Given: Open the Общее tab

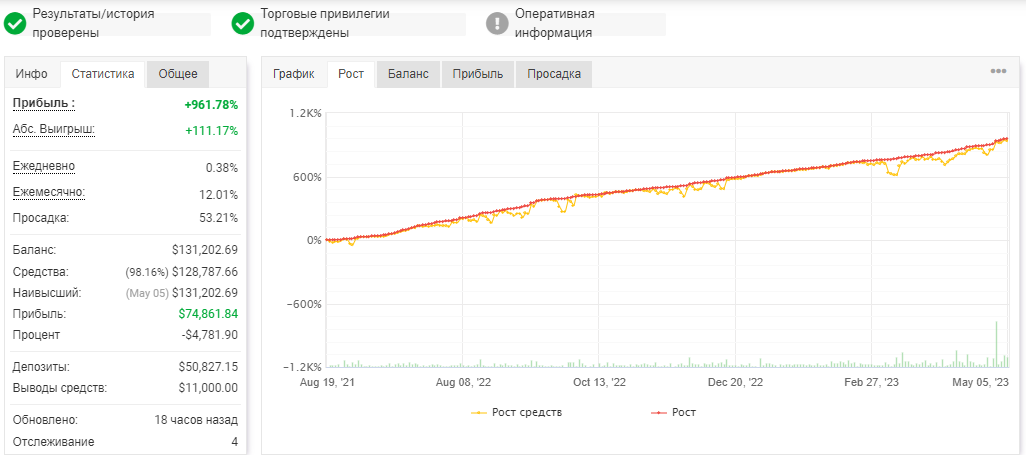Looking at the screenshot, I should [x=178, y=74].
